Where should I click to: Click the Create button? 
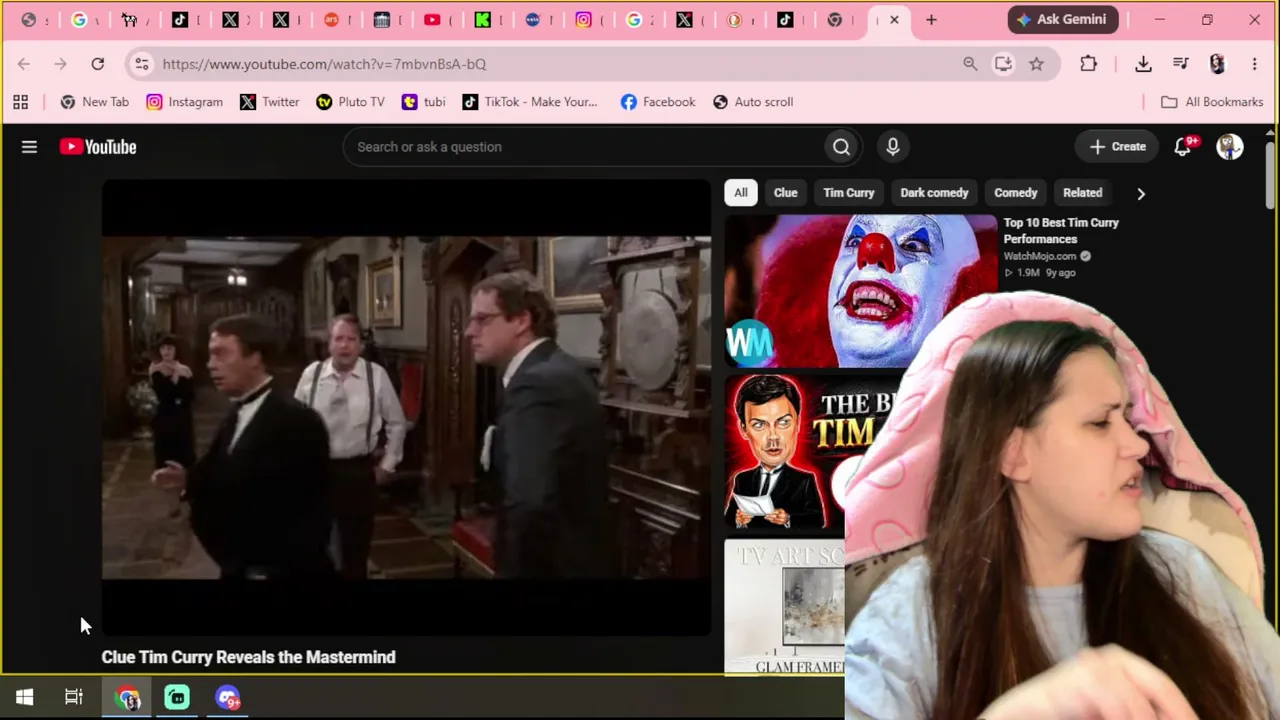pos(1118,147)
